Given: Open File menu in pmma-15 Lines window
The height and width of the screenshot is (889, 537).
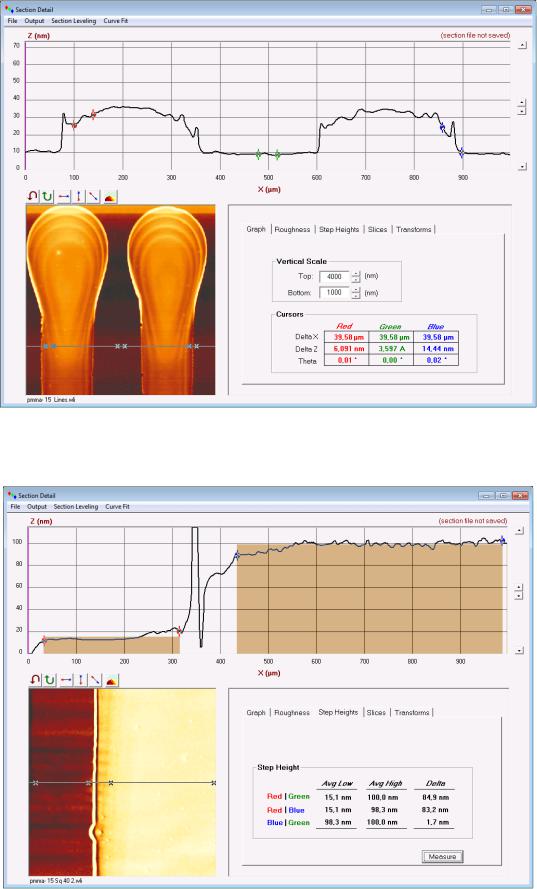Looking at the screenshot, I should point(12,21).
